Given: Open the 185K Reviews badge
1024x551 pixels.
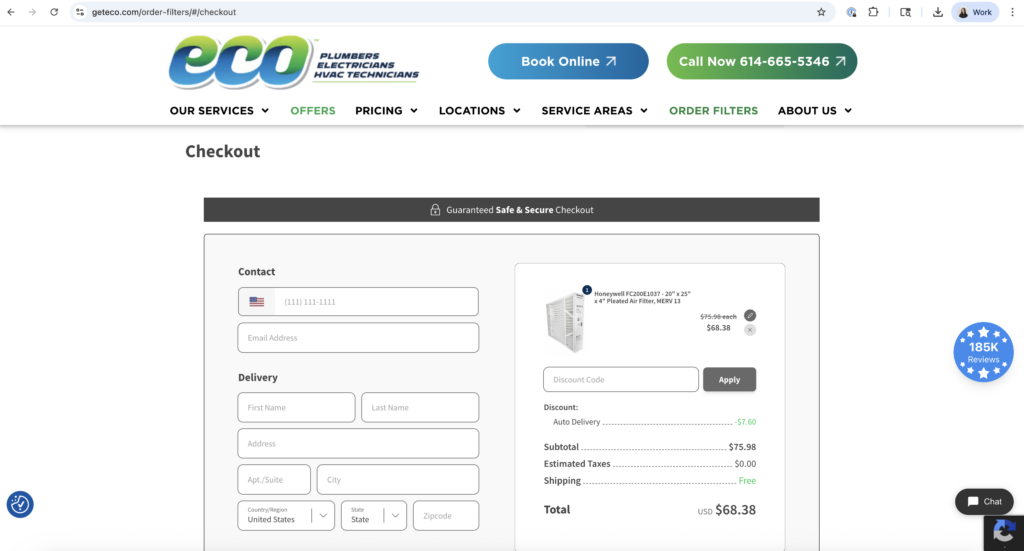Looking at the screenshot, I should pos(983,352).
